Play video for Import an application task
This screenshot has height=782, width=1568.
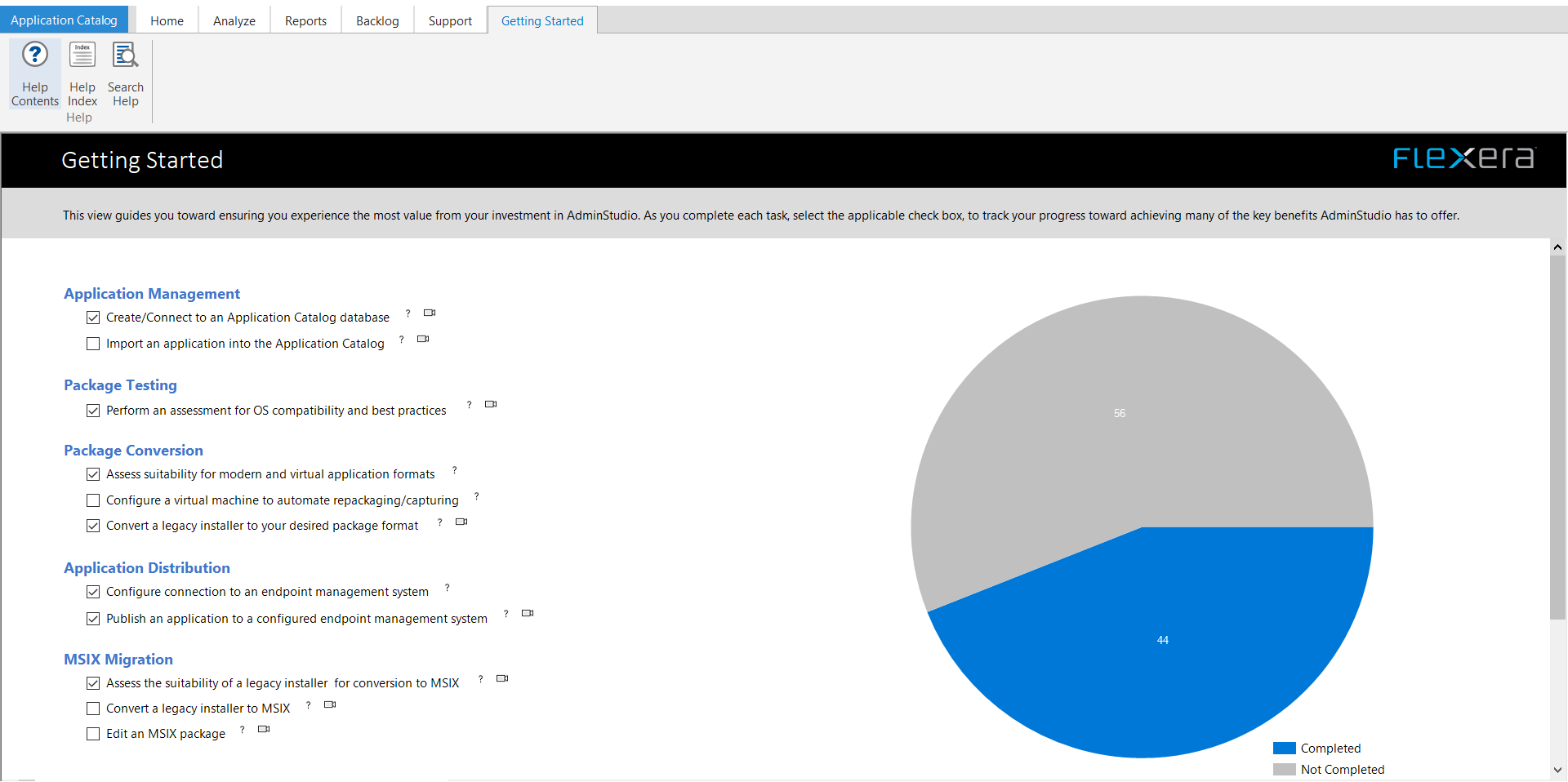(423, 339)
